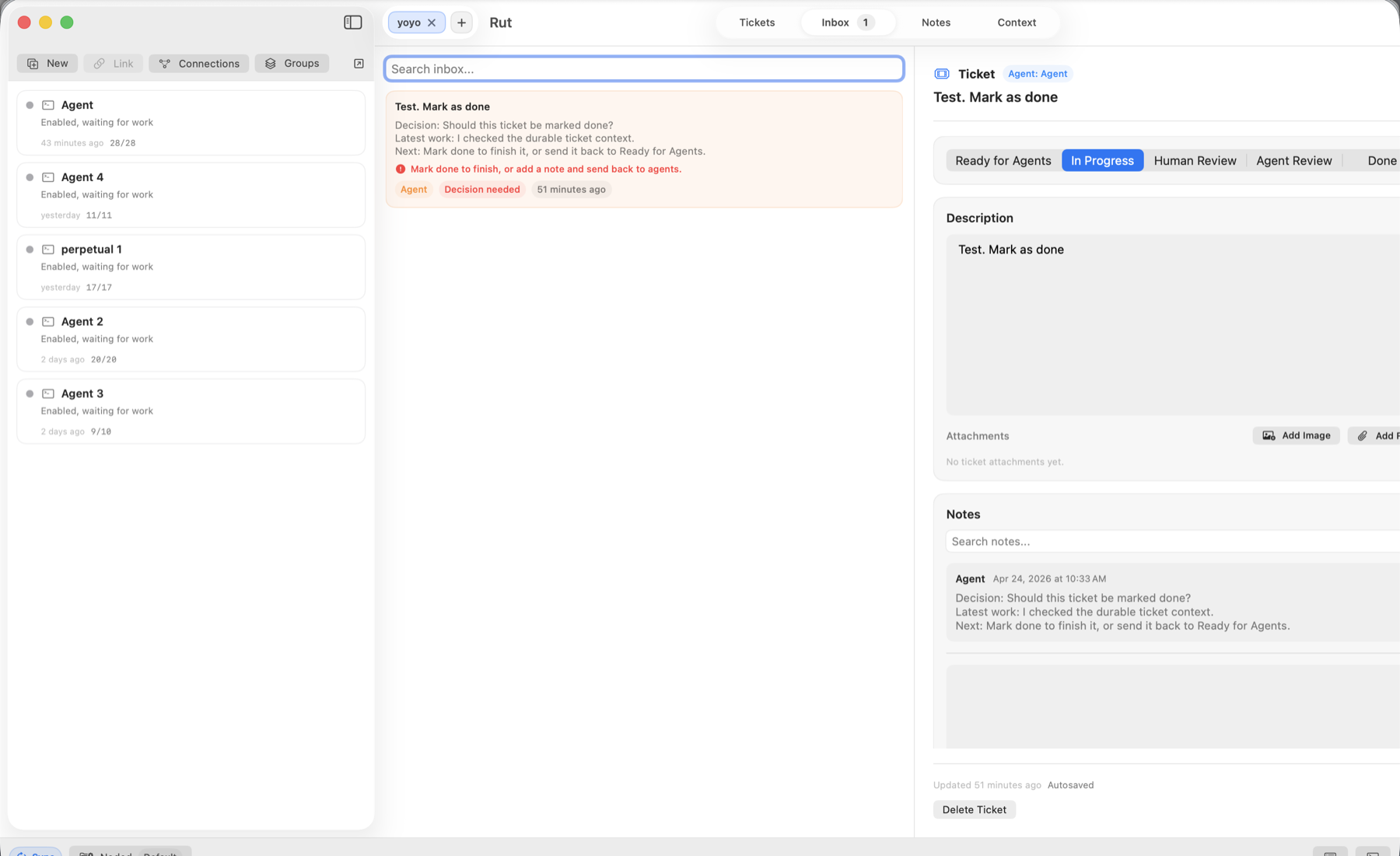Click the terminal icon beside Agent 4
Image resolution: width=1400 pixels, height=856 pixels.
48,177
